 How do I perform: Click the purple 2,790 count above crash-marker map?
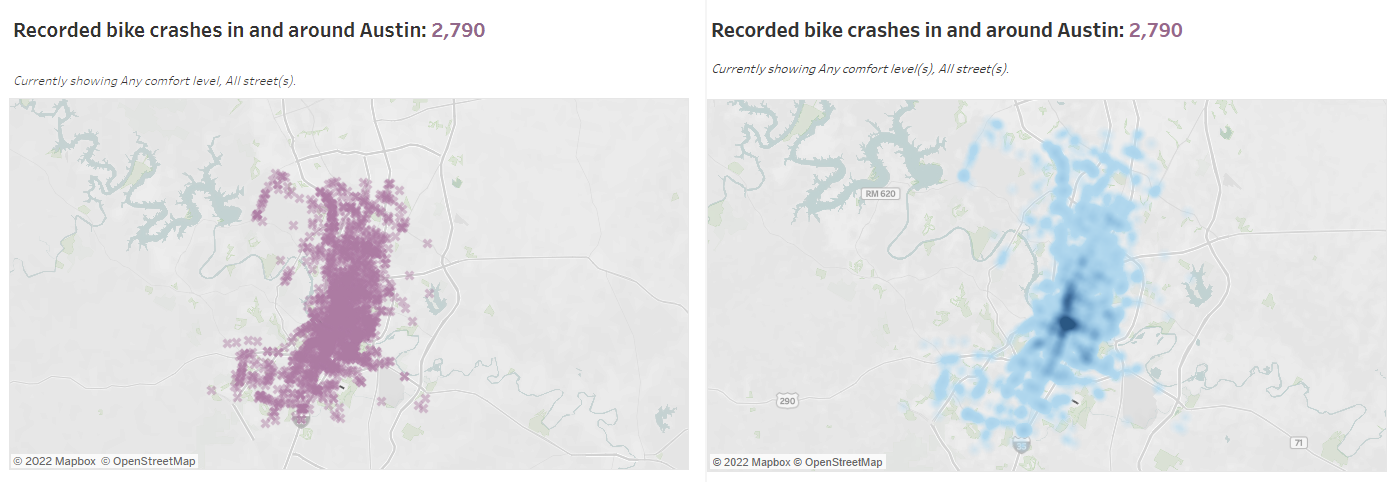458,30
